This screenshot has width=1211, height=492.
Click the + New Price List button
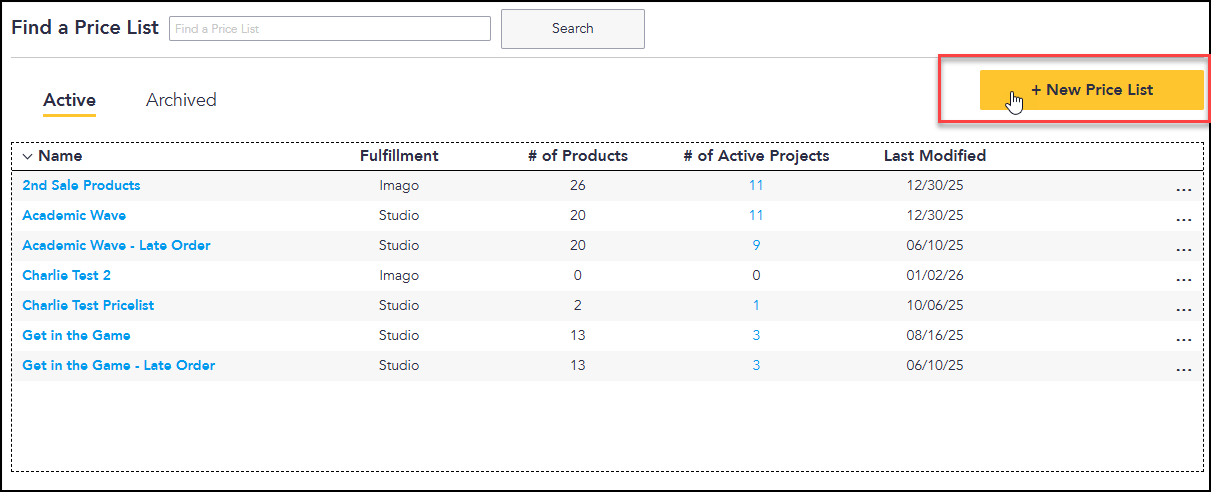[1091, 90]
